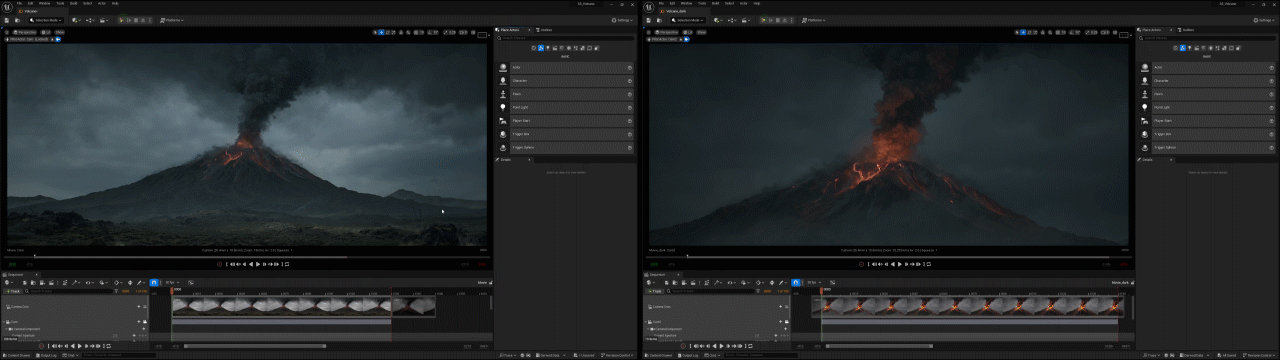Click Show button in right viewport
The height and width of the screenshot is (360, 1280).
tap(702, 32)
